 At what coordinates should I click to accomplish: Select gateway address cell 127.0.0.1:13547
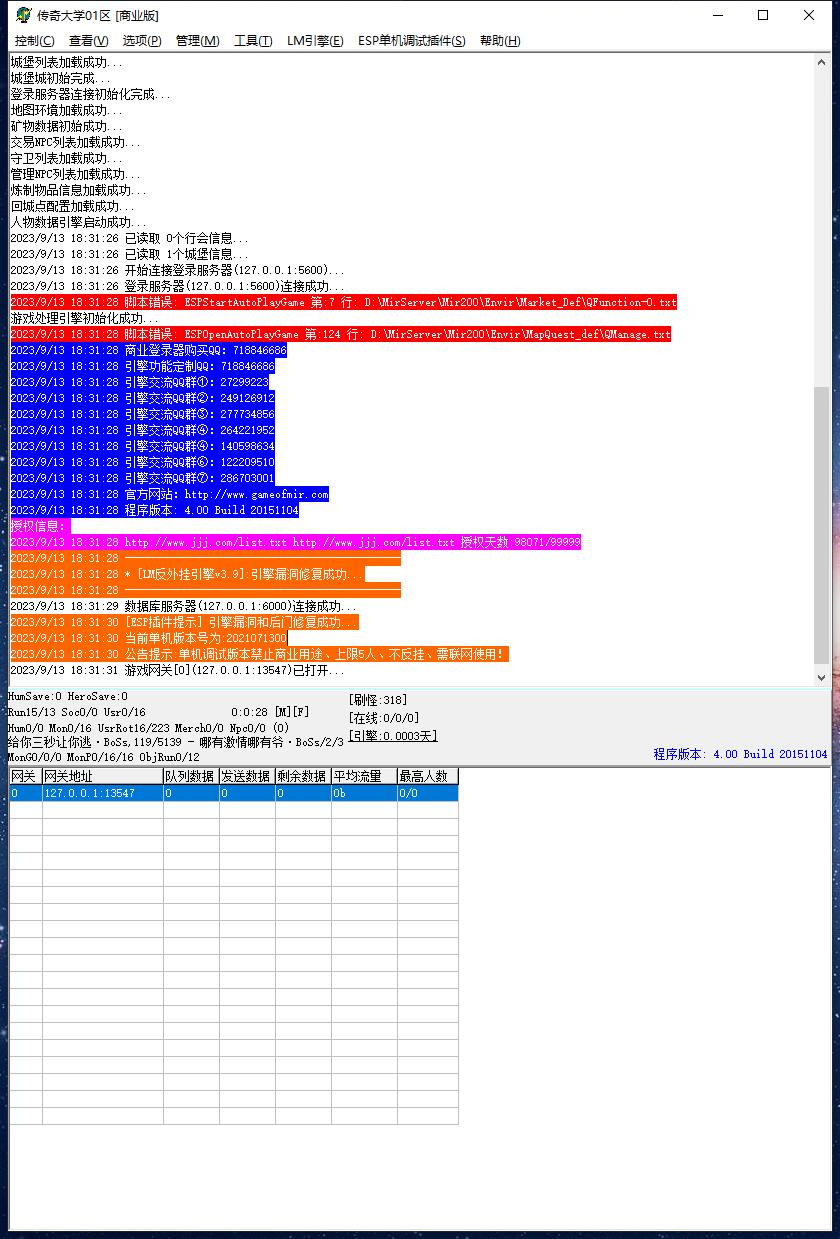[x=103, y=793]
